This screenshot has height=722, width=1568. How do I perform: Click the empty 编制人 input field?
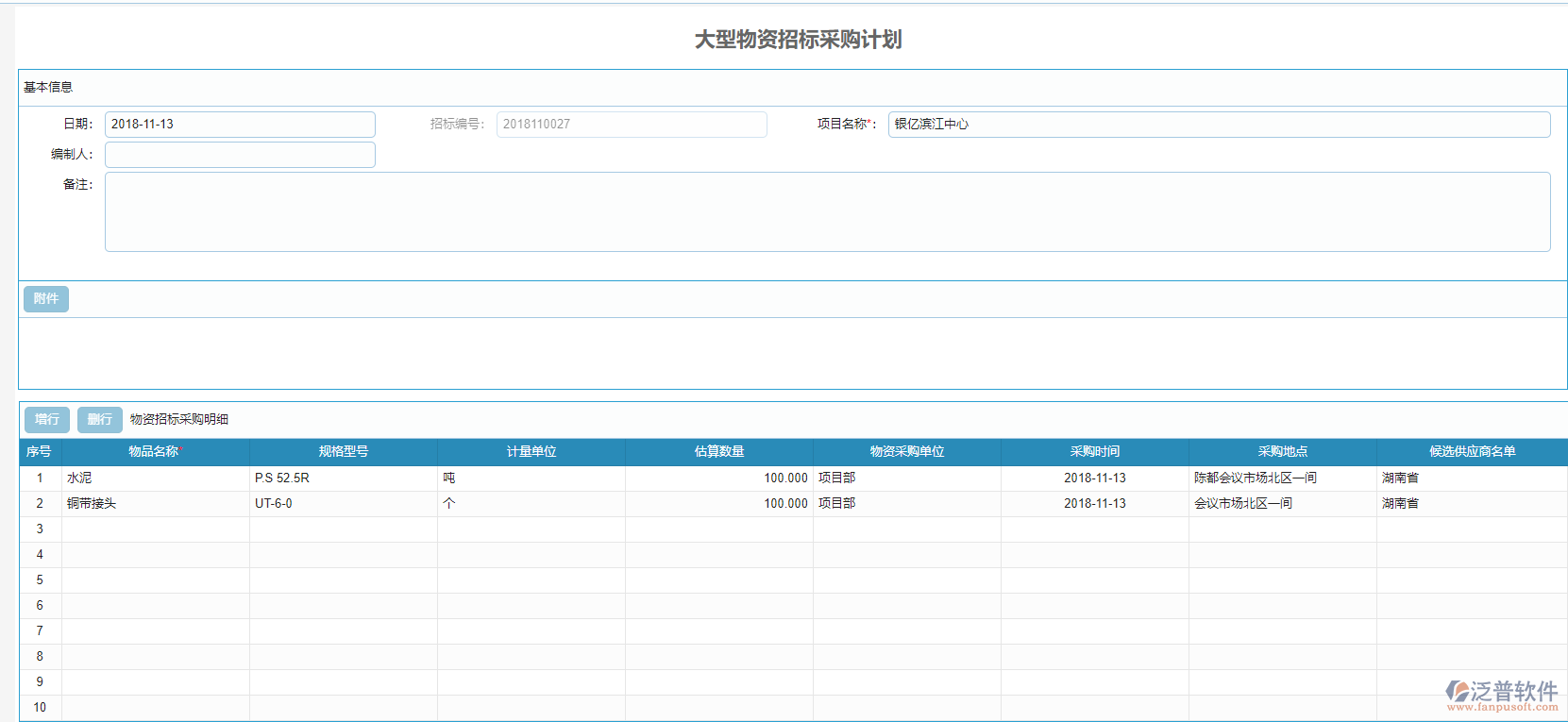click(240, 155)
